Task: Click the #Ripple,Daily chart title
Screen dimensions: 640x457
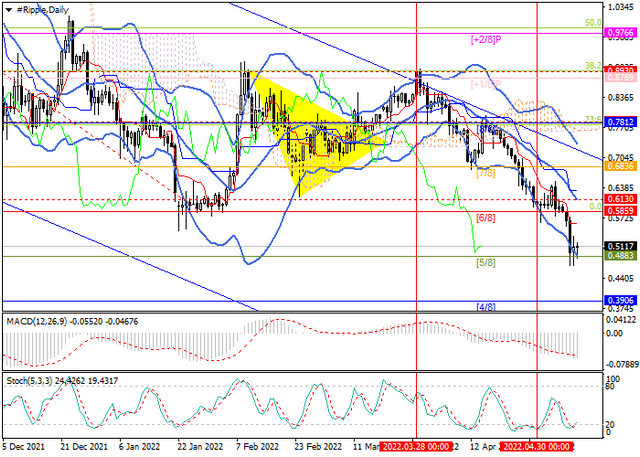Action: 42,10
